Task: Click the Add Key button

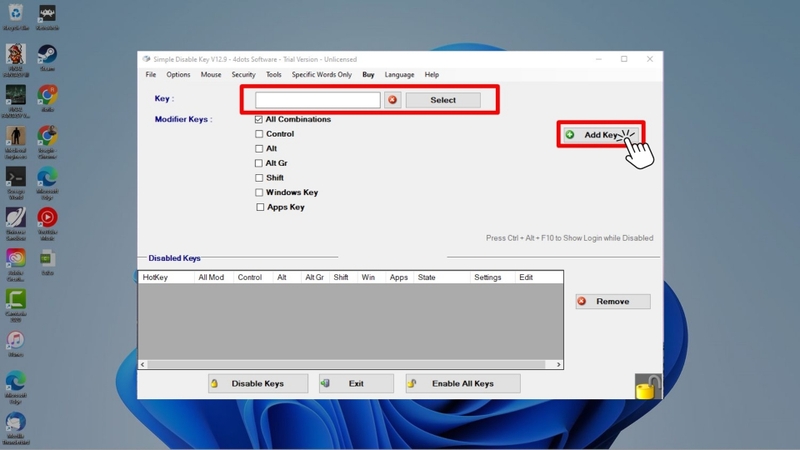Action: [x=601, y=135]
